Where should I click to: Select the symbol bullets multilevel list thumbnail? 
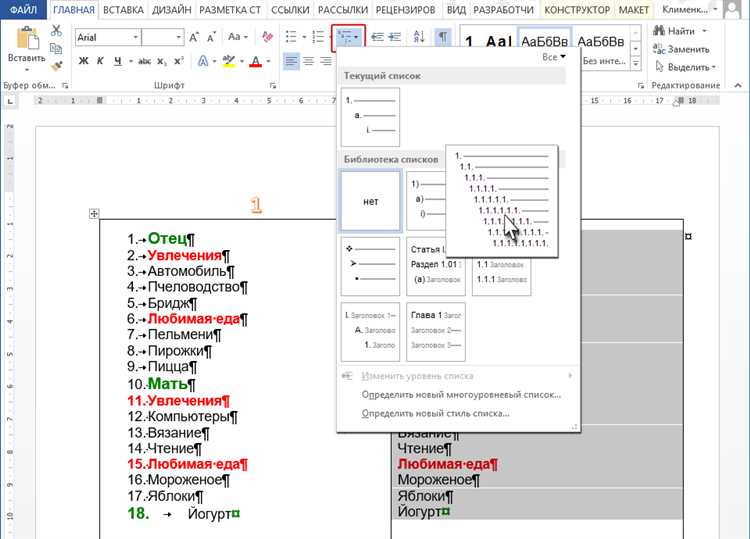pyautogui.click(x=370, y=266)
